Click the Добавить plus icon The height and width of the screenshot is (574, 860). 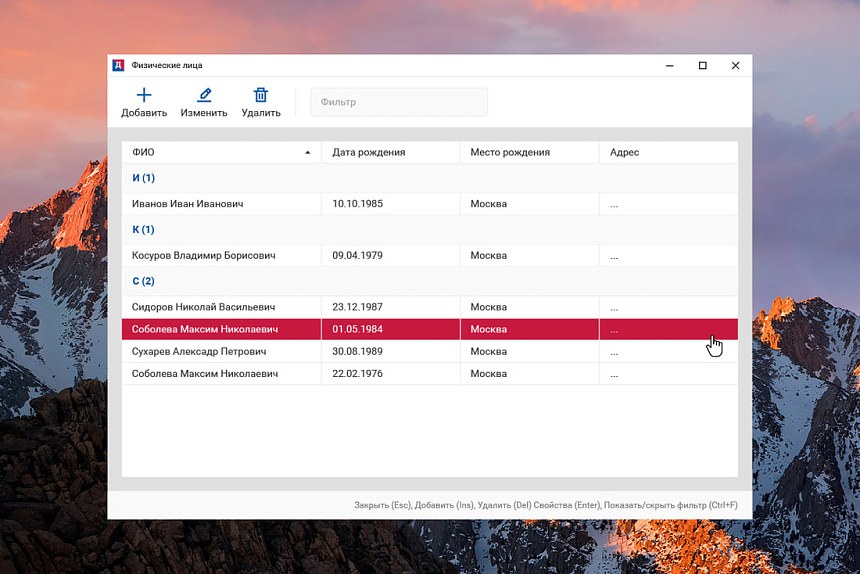[x=144, y=95]
